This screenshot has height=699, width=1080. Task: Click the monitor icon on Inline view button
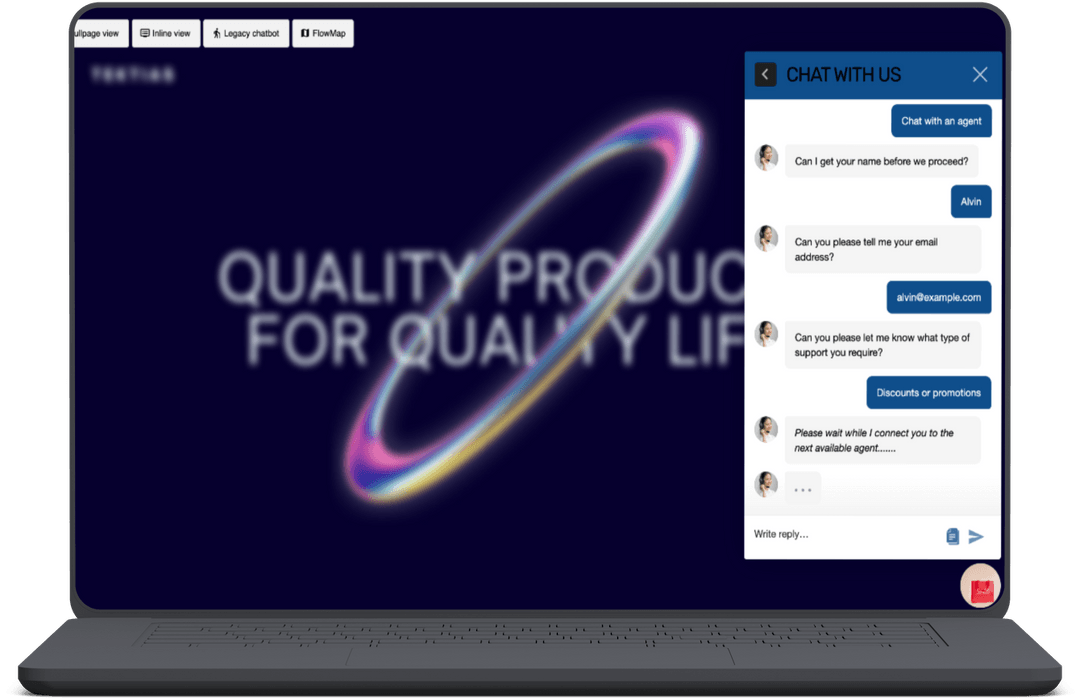[x=145, y=33]
